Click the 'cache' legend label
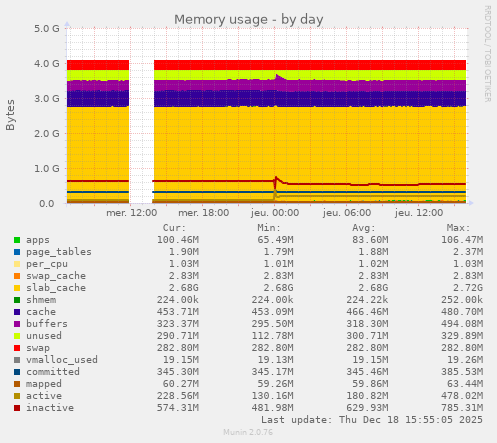The height and width of the screenshot is (443, 497). point(41,312)
